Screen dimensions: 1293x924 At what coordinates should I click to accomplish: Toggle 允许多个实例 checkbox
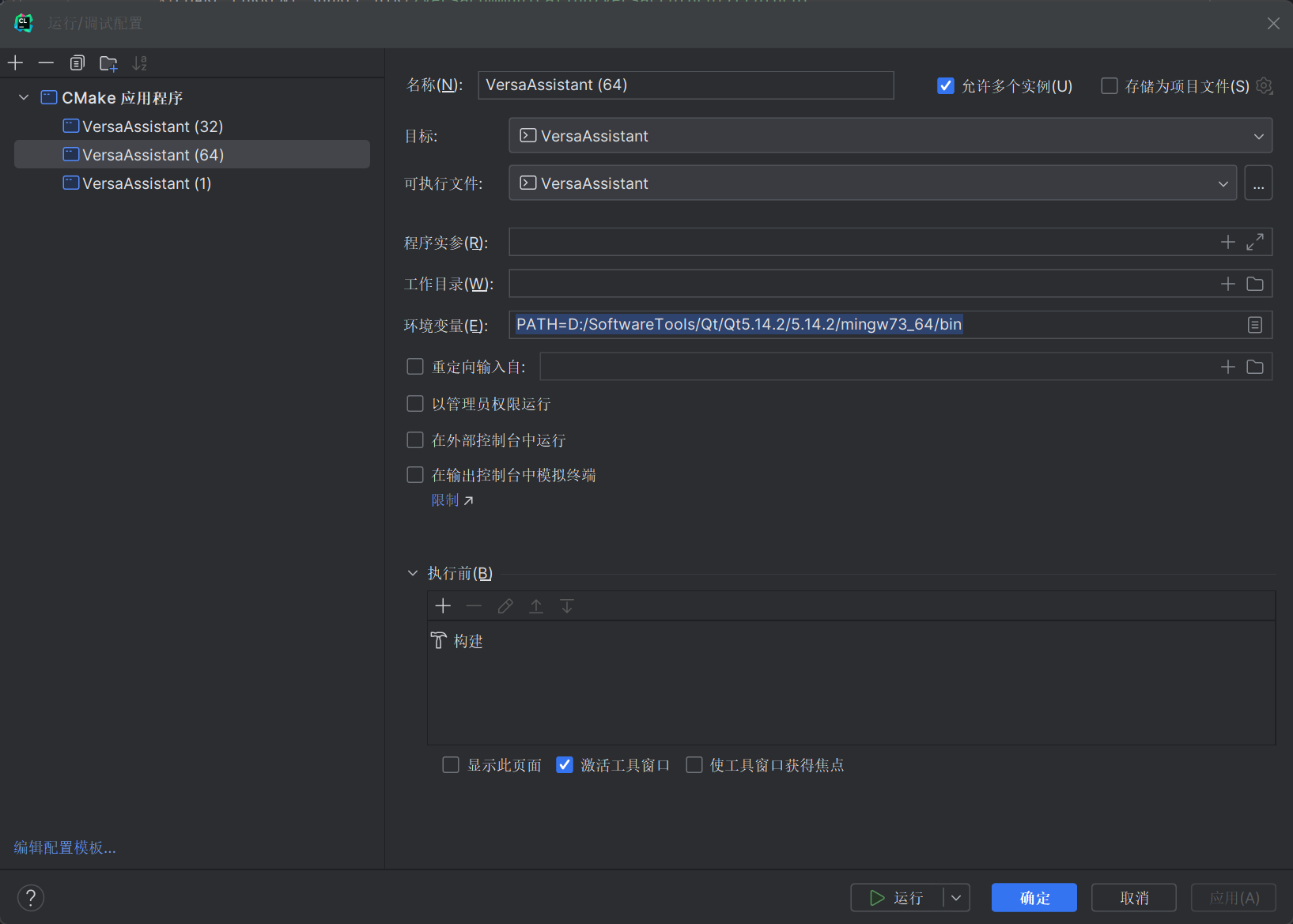click(x=946, y=85)
